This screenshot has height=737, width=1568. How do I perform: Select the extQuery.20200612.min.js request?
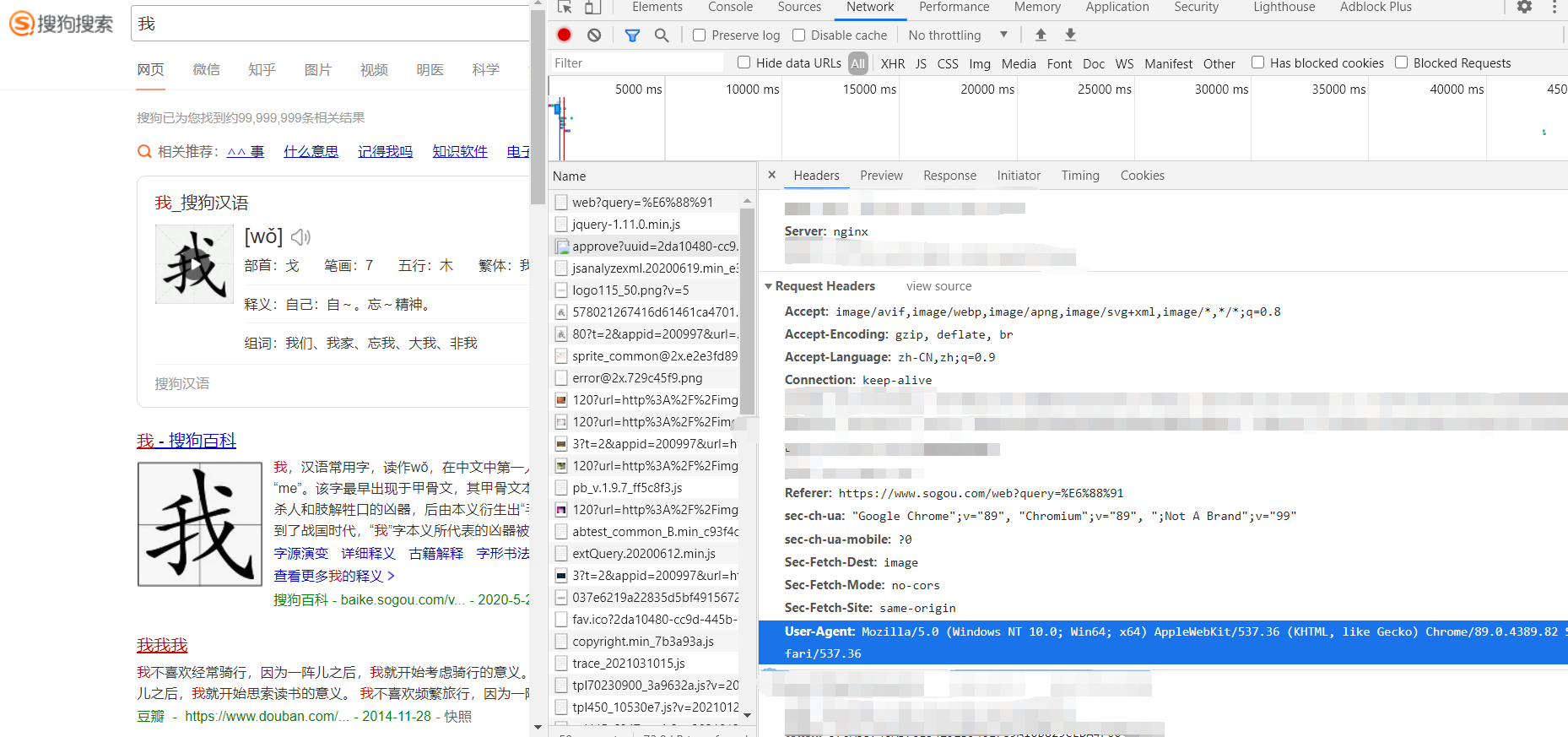point(645,553)
